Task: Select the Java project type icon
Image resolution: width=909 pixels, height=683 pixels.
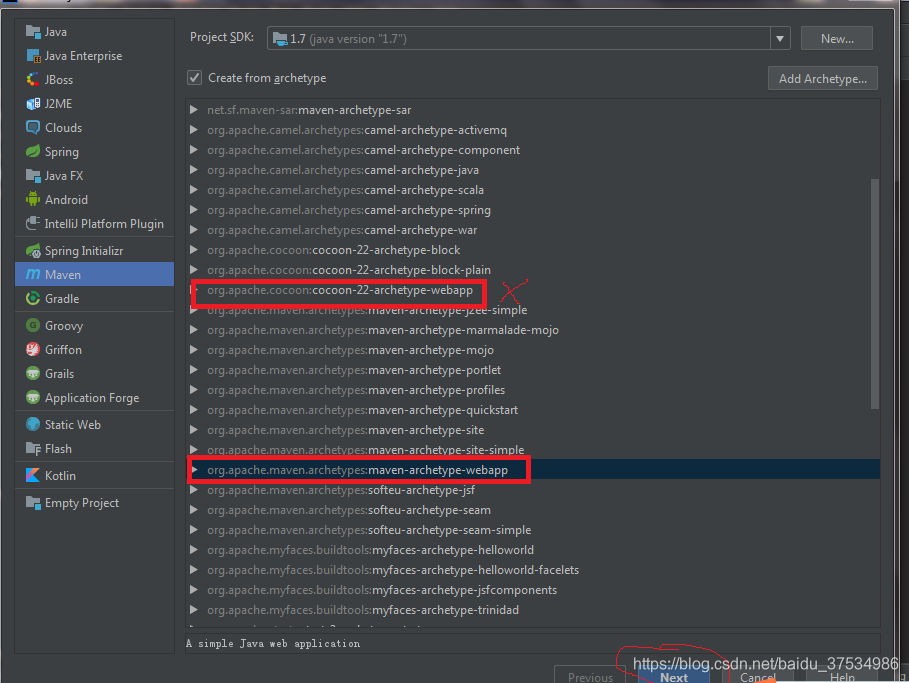Action: 33,31
